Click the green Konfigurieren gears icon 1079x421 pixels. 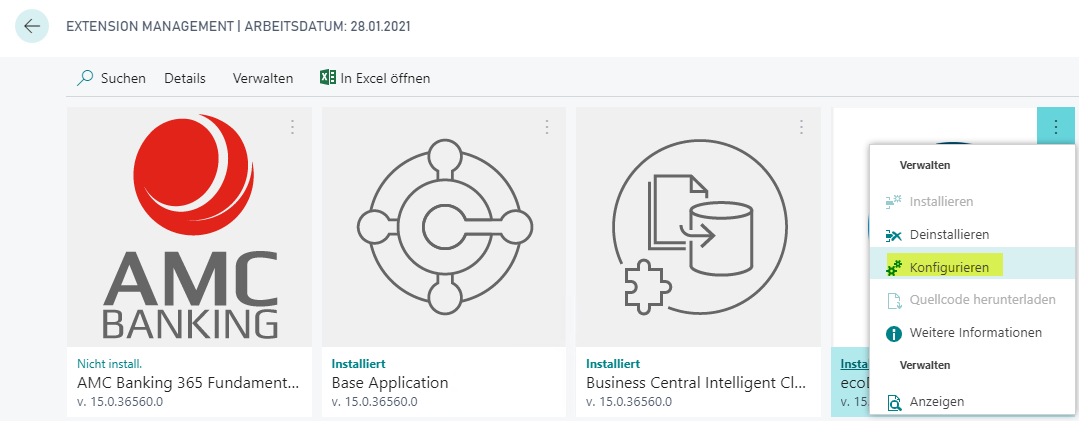click(x=893, y=268)
